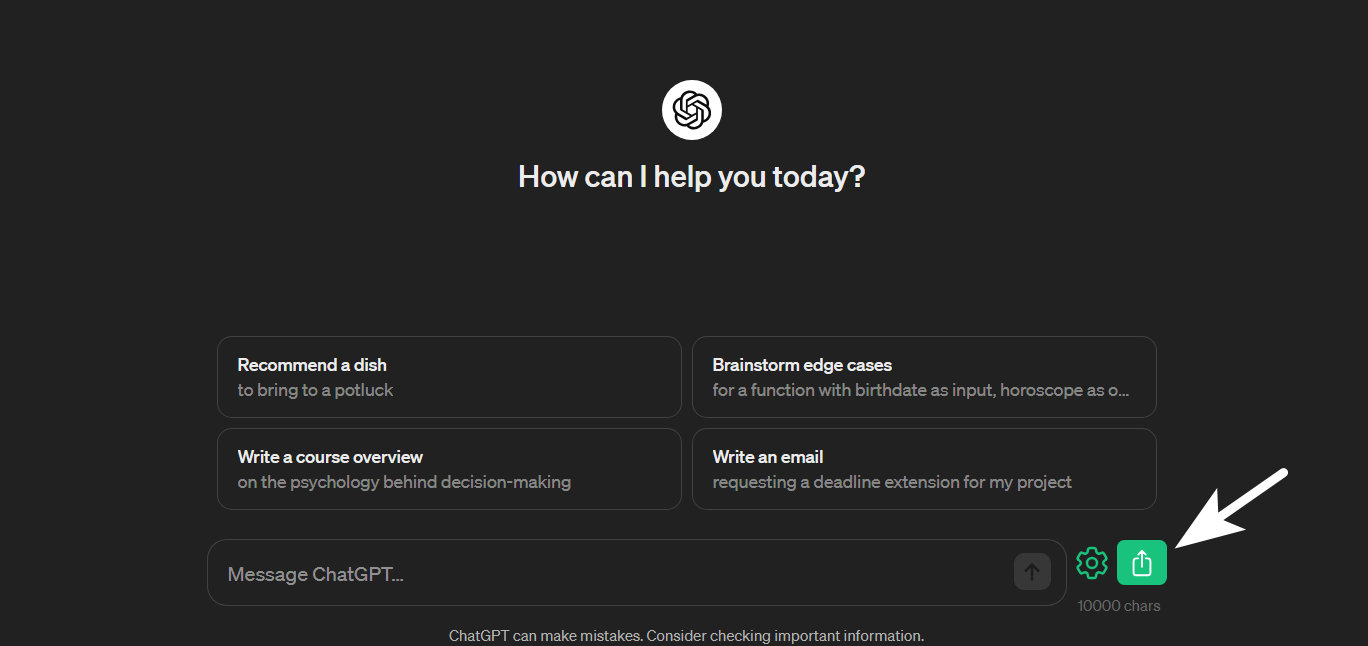Click the ChatGPT logo icon
This screenshot has width=1368, height=646.
(x=691, y=110)
